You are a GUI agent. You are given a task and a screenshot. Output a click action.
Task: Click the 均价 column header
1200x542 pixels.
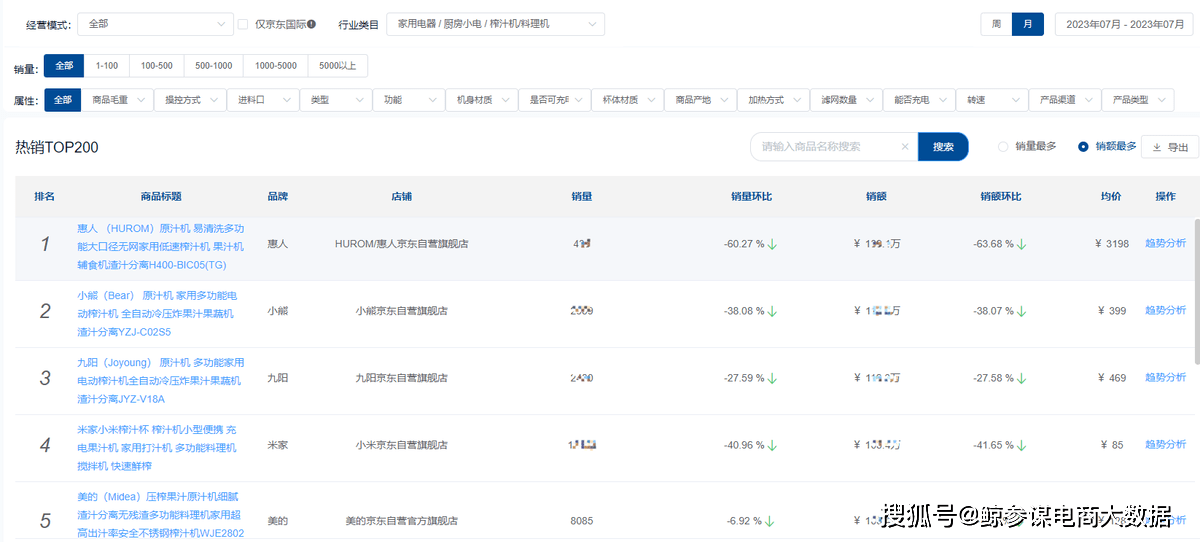click(x=1111, y=197)
